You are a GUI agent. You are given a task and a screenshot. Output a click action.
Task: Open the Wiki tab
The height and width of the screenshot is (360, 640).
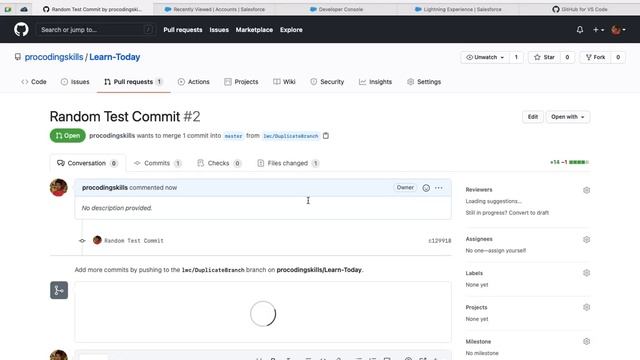pos(284,82)
